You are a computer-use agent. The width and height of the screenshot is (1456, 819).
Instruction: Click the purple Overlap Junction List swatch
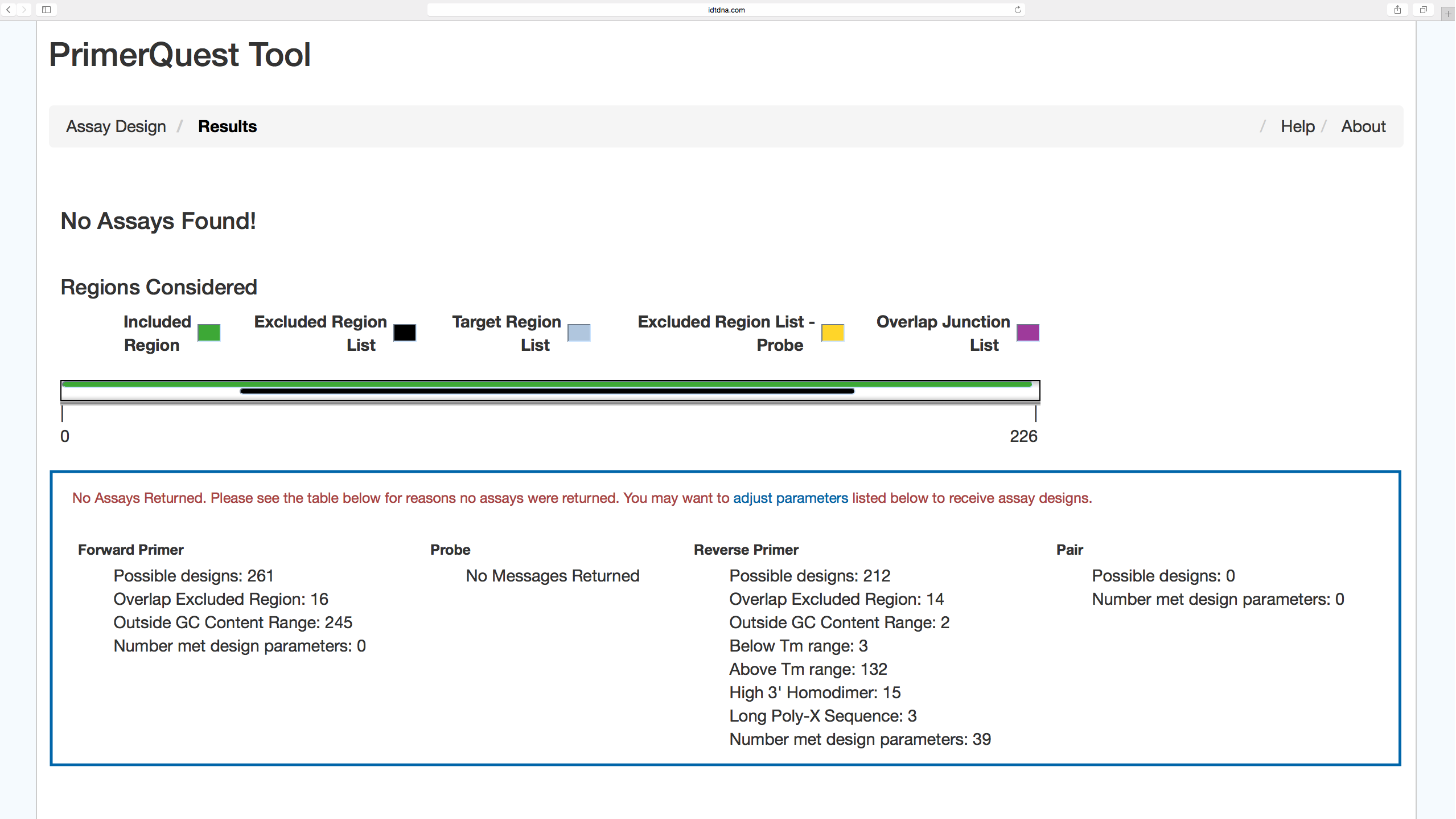click(x=1027, y=333)
